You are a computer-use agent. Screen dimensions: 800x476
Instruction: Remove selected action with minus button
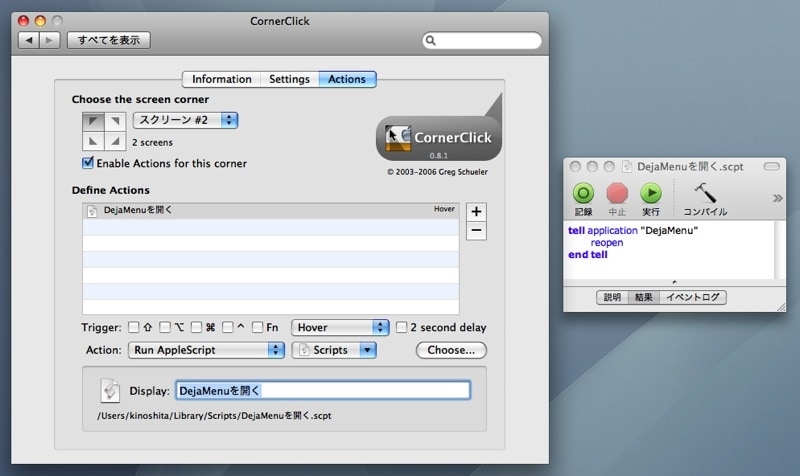point(476,231)
